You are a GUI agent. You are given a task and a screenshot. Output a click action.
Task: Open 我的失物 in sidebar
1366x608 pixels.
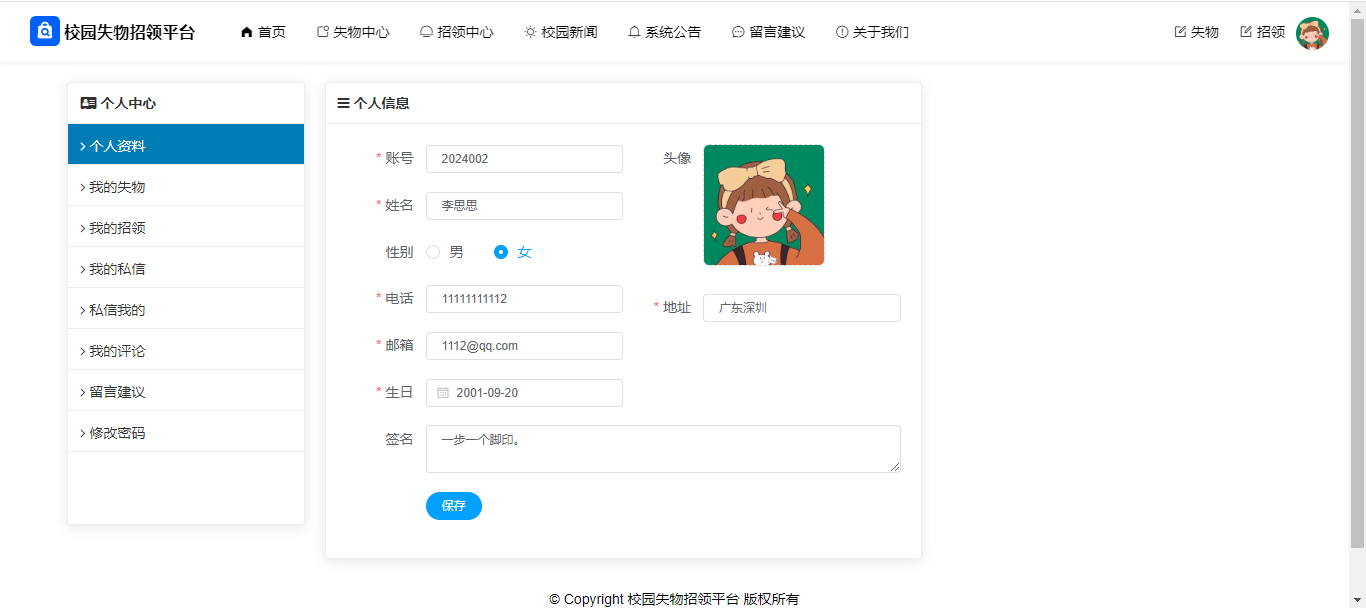click(x=186, y=187)
